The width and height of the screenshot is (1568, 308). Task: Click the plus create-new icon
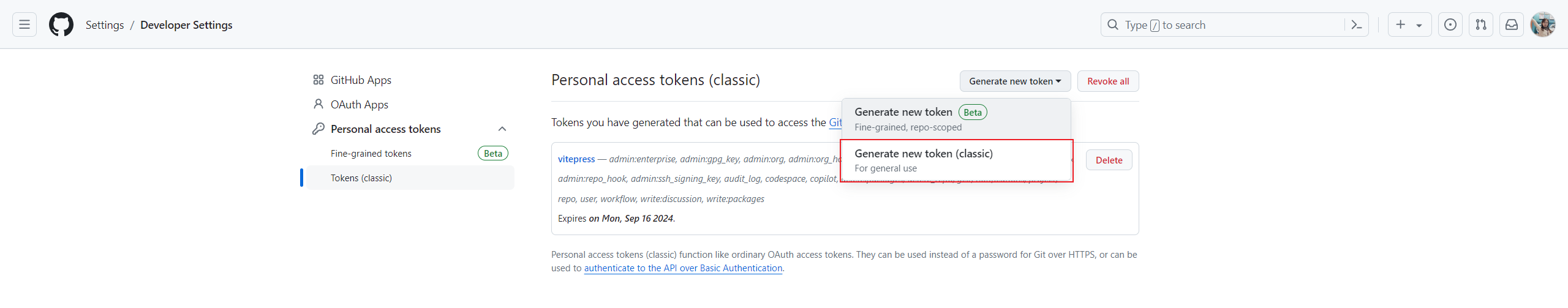point(1401,24)
